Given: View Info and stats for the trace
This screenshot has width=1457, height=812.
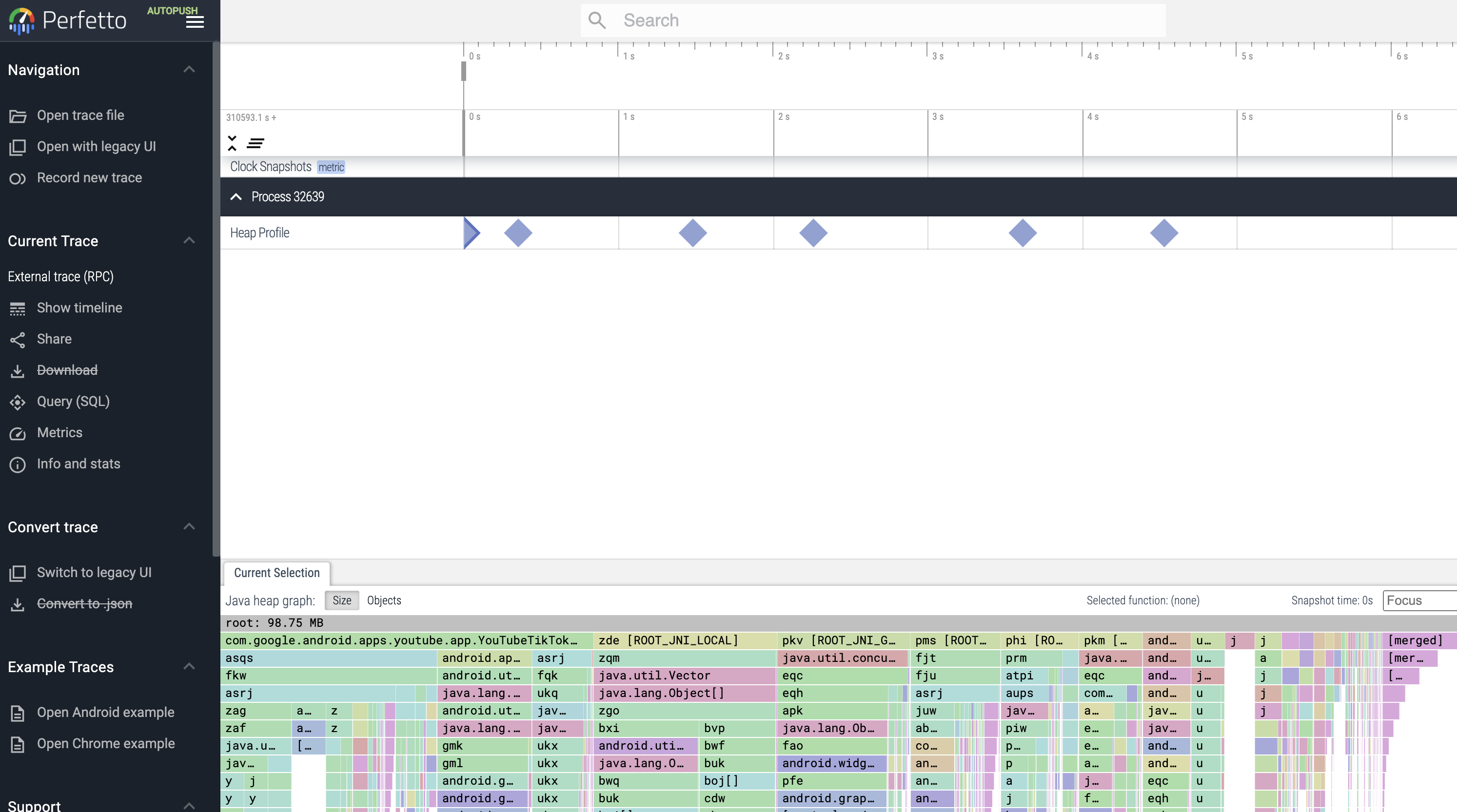Looking at the screenshot, I should (79, 464).
